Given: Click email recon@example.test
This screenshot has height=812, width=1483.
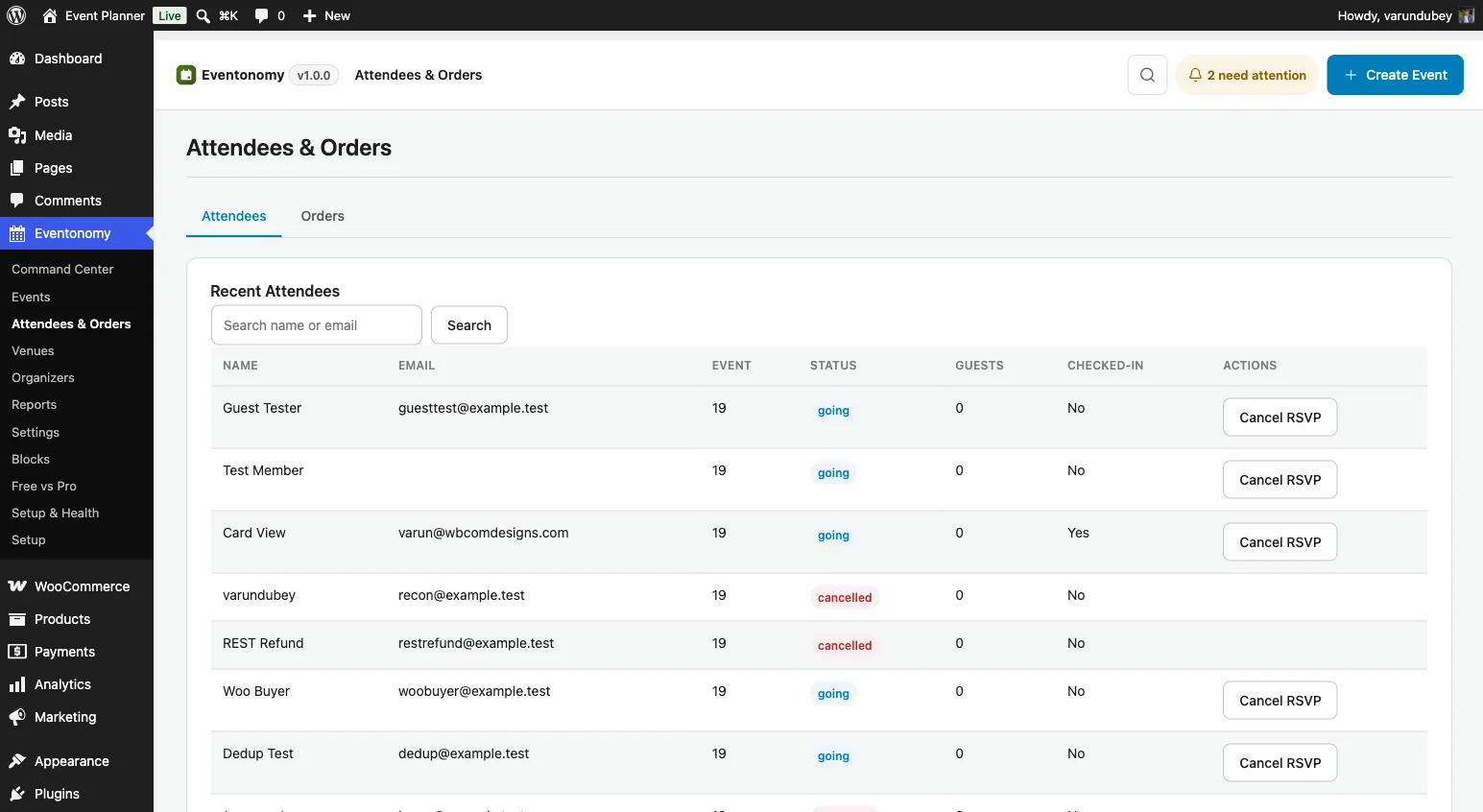Looking at the screenshot, I should (x=462, y=595).
